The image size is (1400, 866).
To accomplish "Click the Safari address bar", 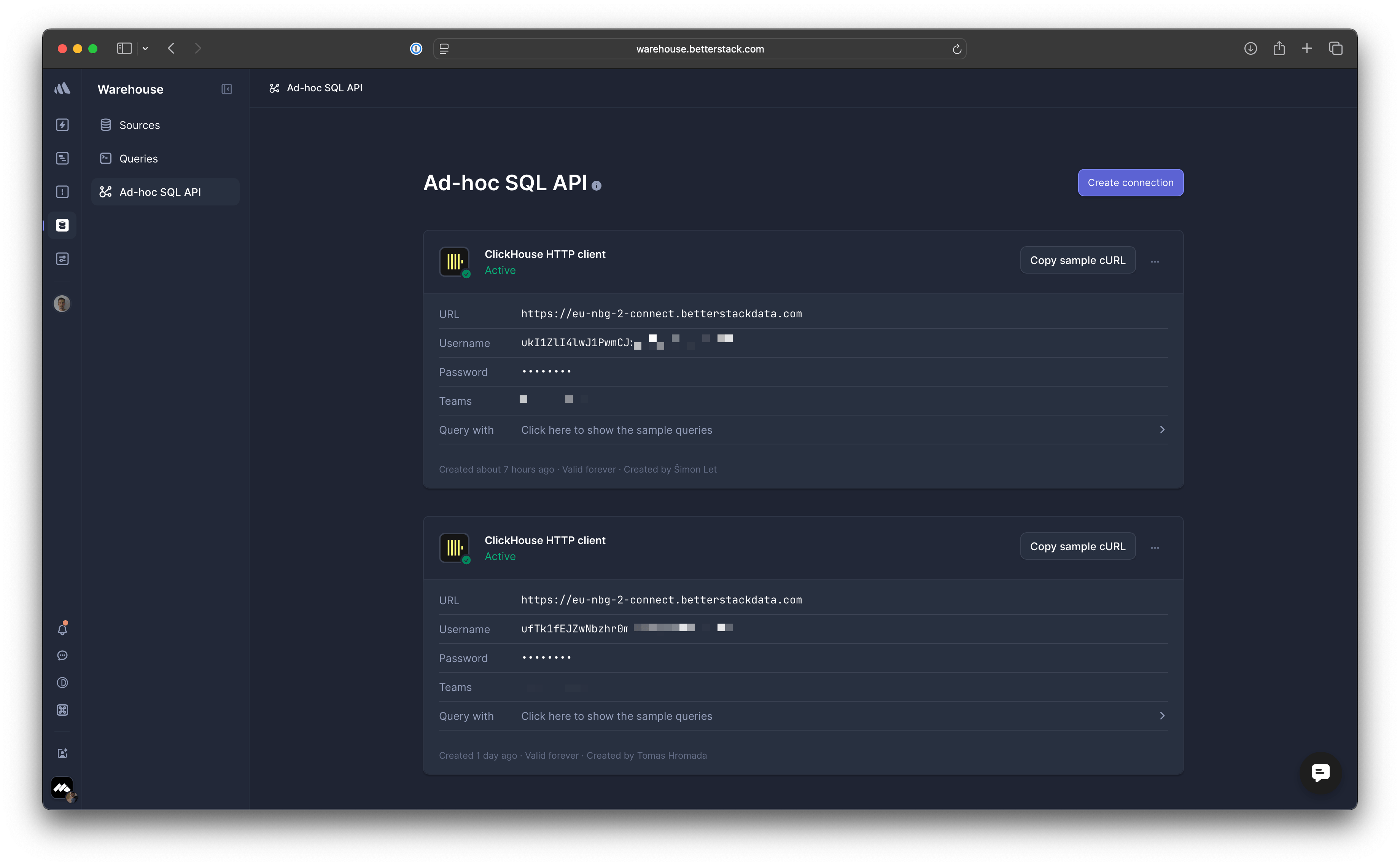I will (x=699, y=49).
